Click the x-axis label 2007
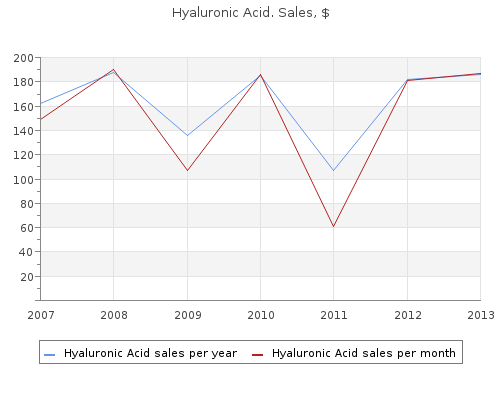The width and height of the screenshot is (500, 400). (x=41, y=315)
